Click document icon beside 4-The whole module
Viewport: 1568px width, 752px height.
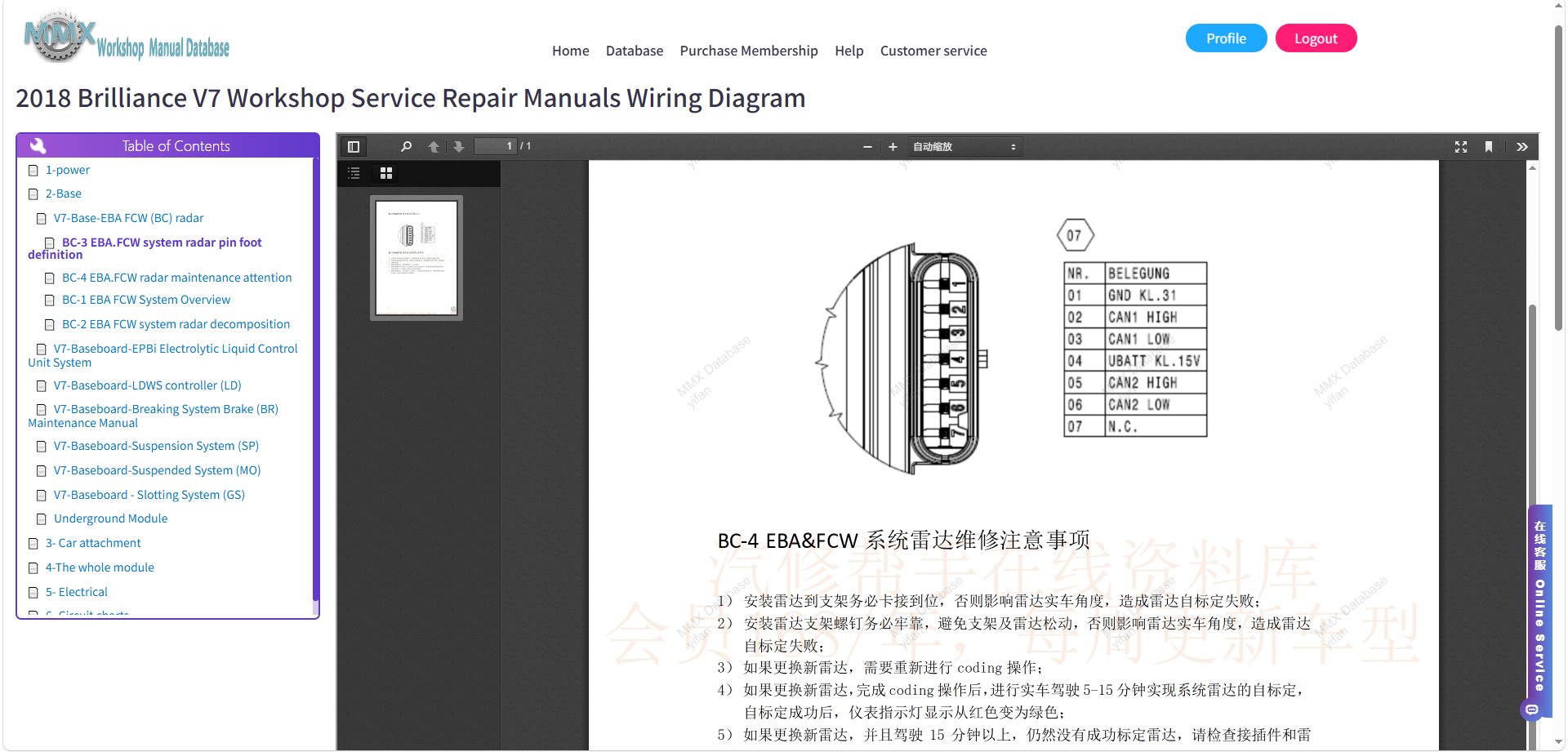pos(33,568)
